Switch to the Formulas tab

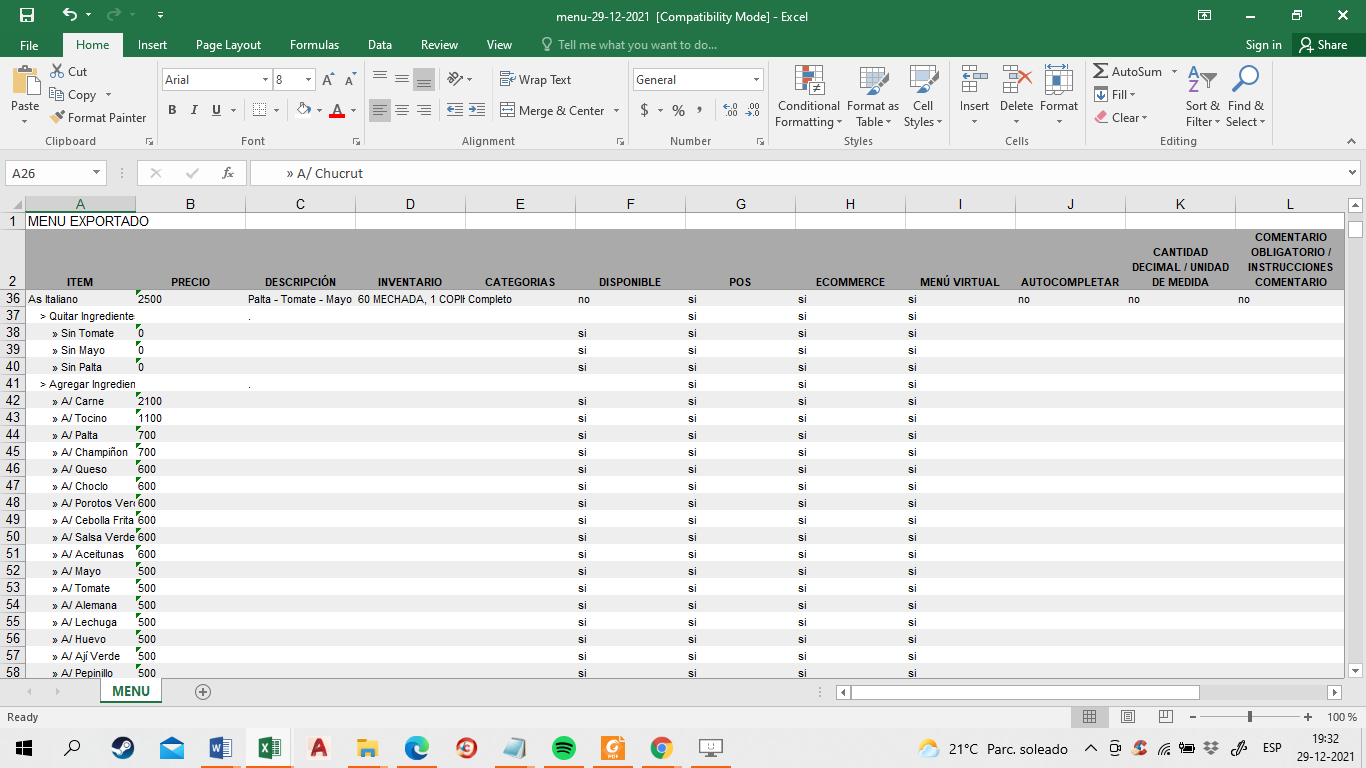pos(314,45)
